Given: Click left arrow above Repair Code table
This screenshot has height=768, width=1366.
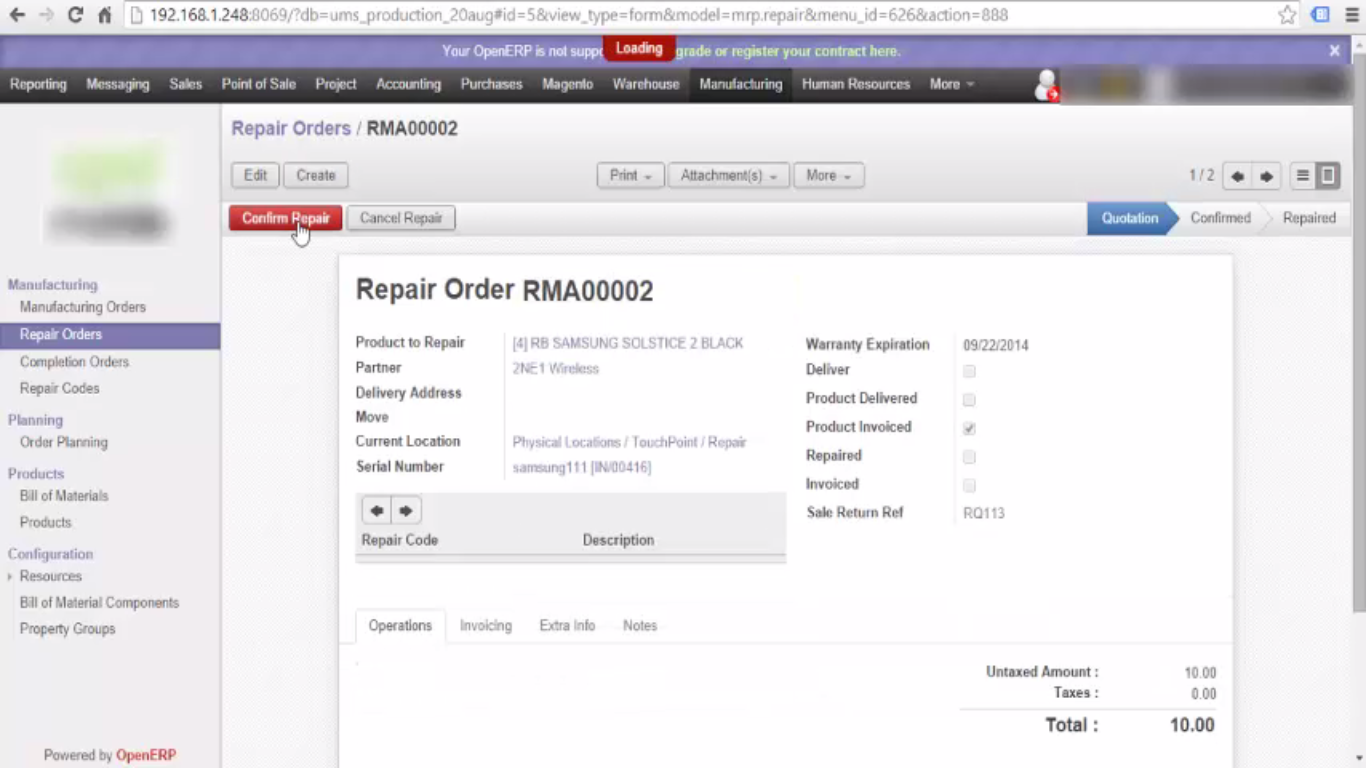Looking at the screenshot, I should [376, 511].
